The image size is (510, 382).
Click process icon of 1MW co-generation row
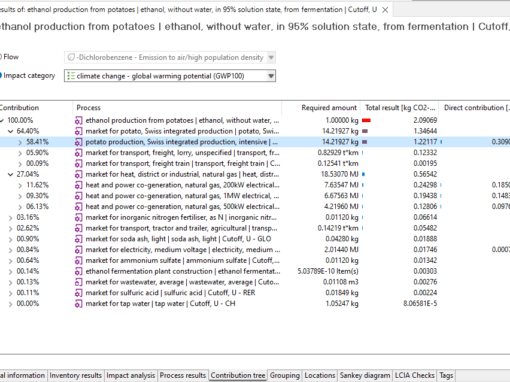[x=78, y=196]
